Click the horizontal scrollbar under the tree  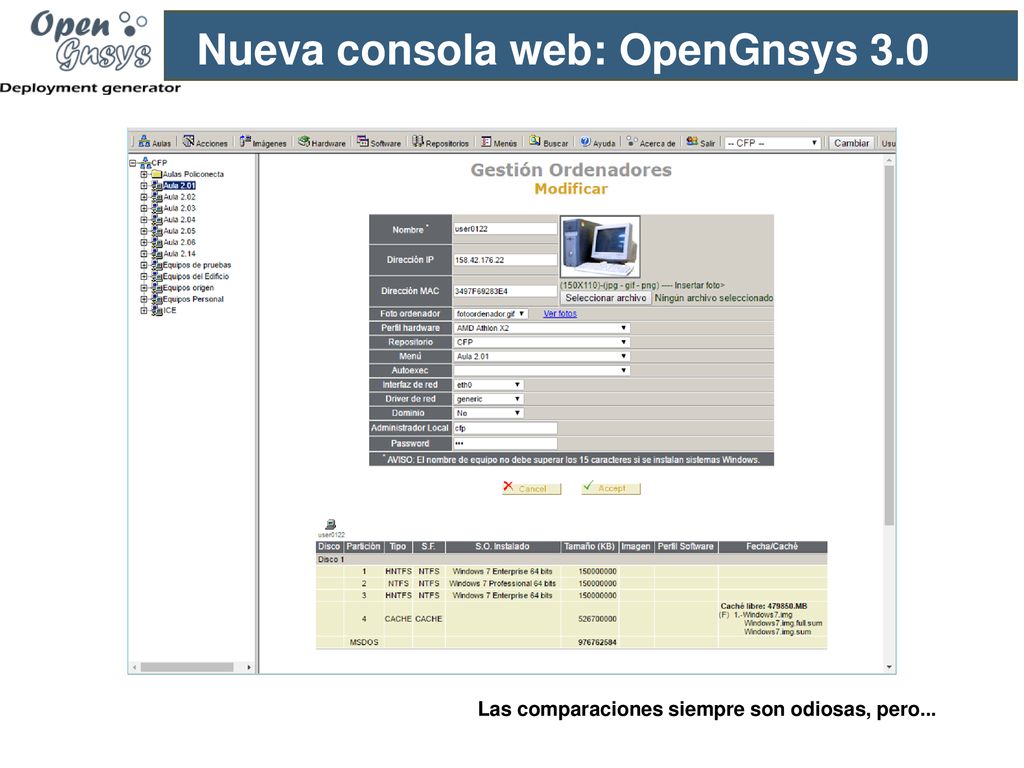tap(187, 667)
